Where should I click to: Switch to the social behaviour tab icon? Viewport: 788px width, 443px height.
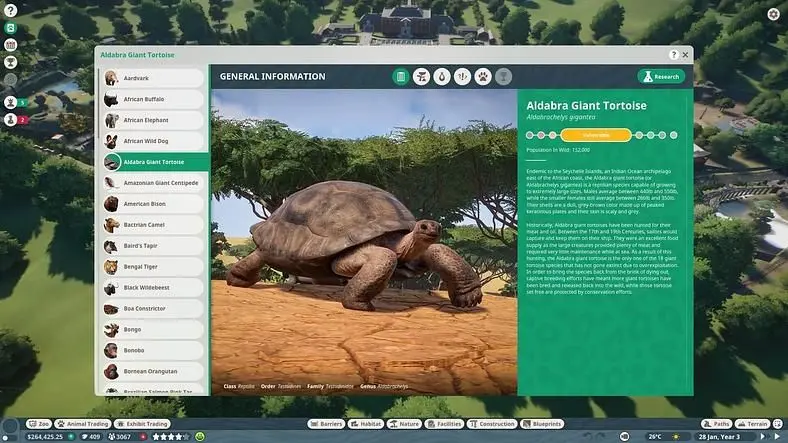coord(462,77)
